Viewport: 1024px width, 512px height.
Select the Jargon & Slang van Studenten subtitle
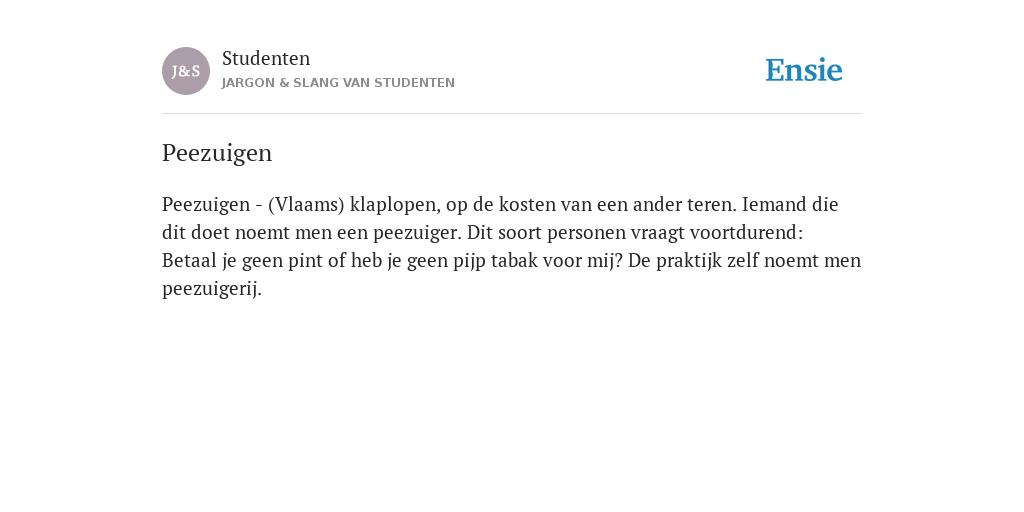coord(338,83)
